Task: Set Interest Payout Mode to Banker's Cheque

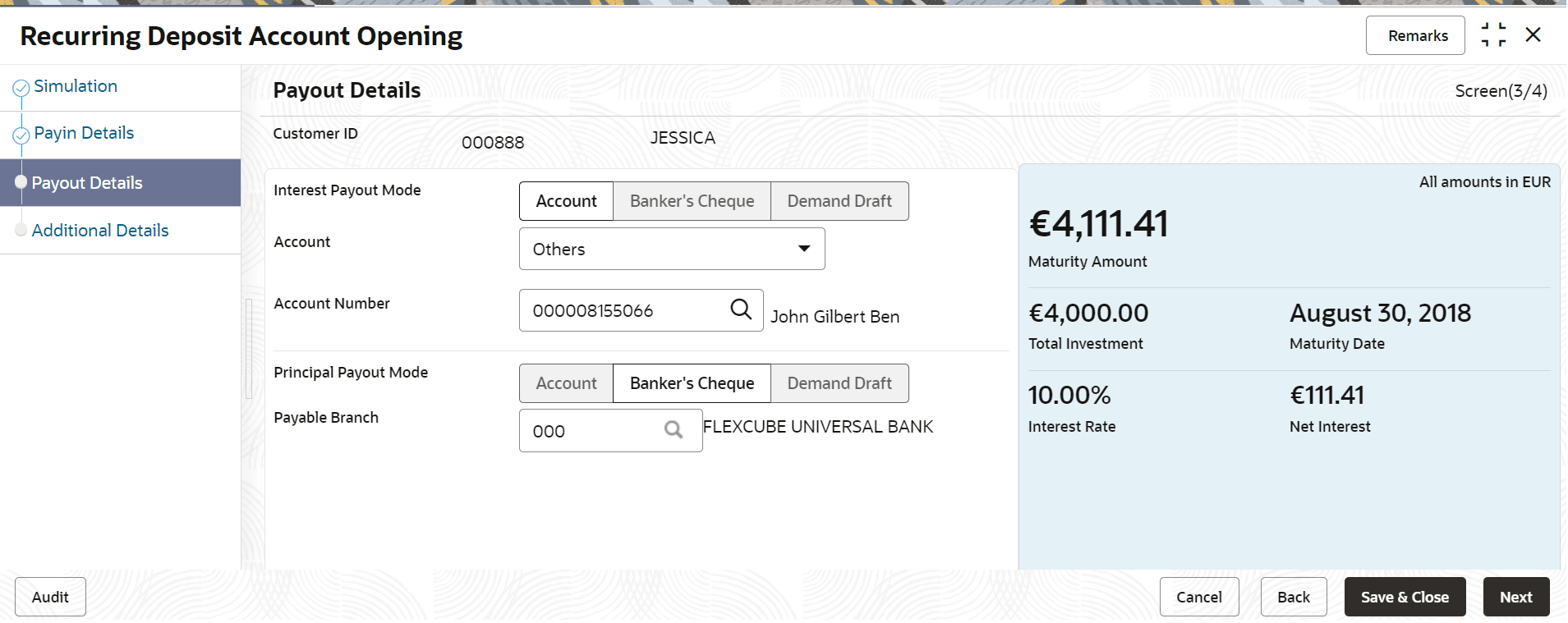Action: (x=692, y=201)
